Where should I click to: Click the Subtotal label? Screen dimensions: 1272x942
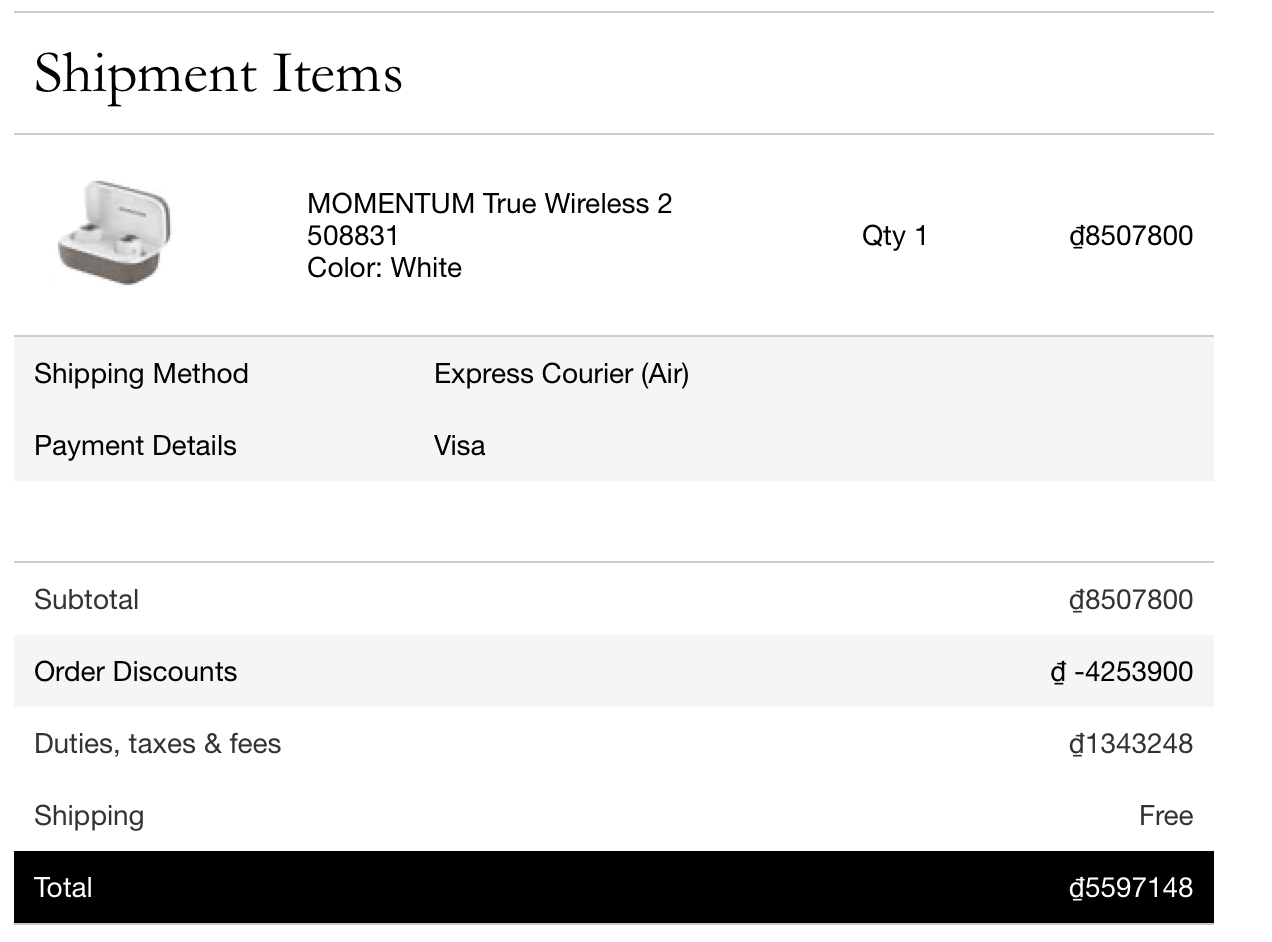click(x=86, y=600)
